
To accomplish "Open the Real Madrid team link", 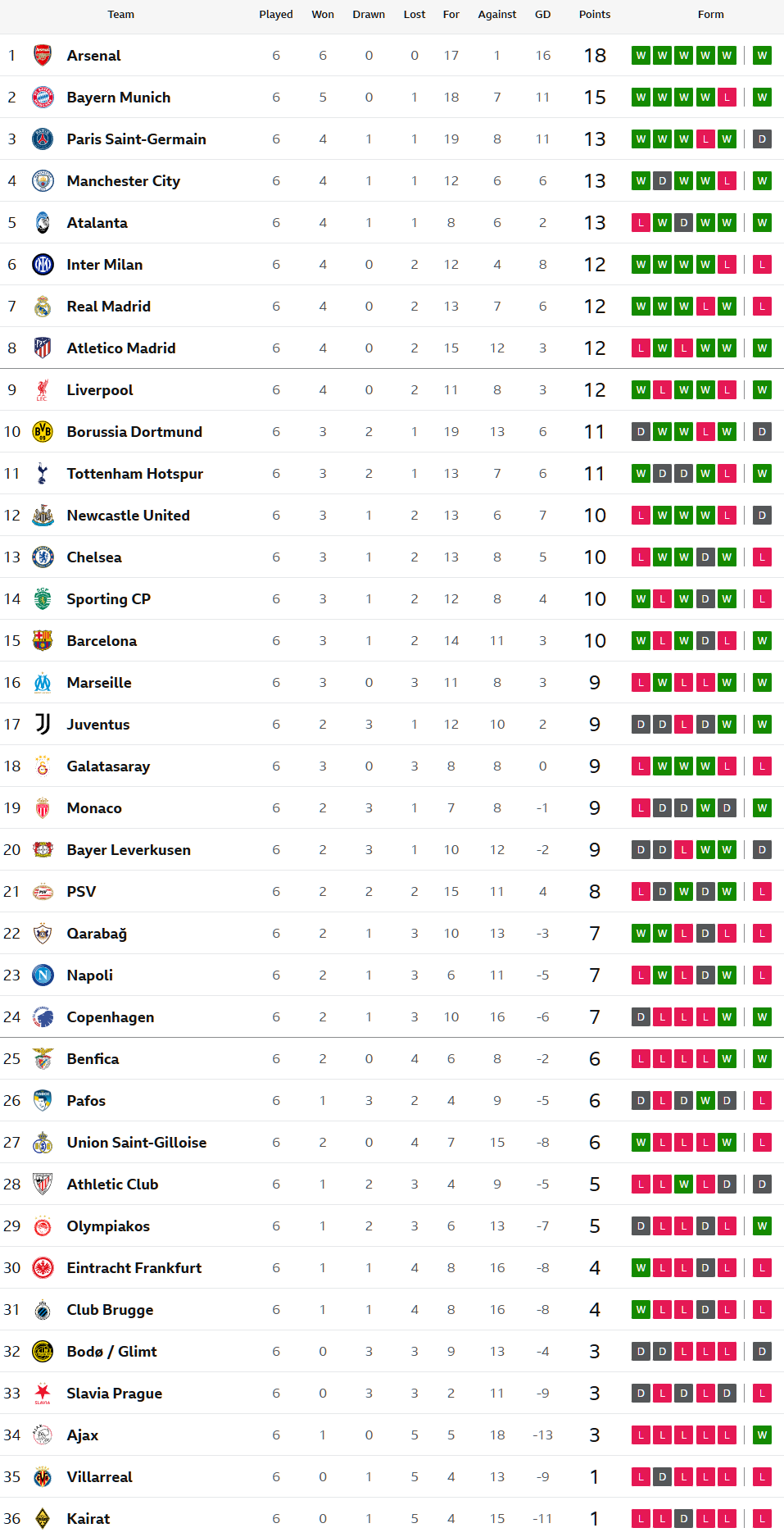I will pyautogui.click(x=109, y=307).
